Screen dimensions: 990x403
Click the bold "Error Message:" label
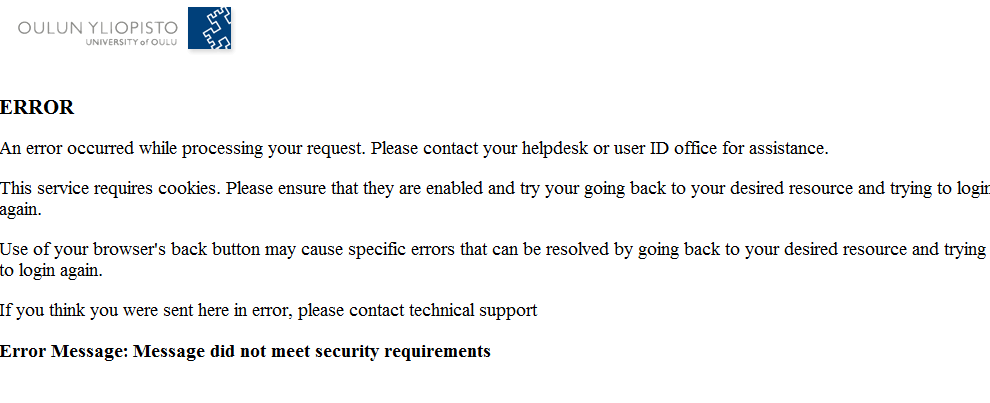pyautogui.click(x=63, y=351)
